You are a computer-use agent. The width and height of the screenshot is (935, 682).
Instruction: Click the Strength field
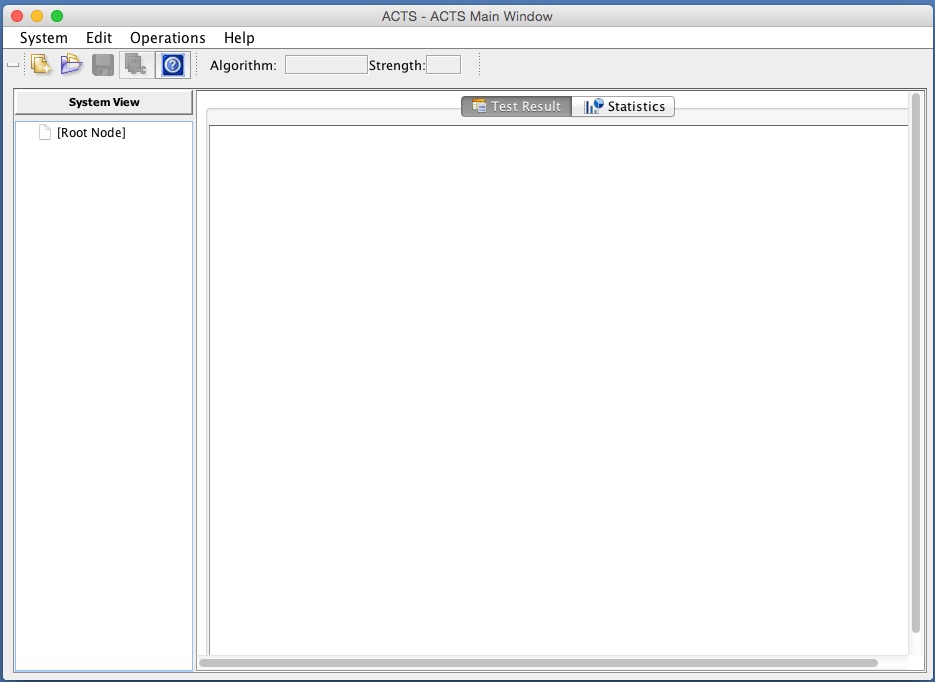(443, 64)
